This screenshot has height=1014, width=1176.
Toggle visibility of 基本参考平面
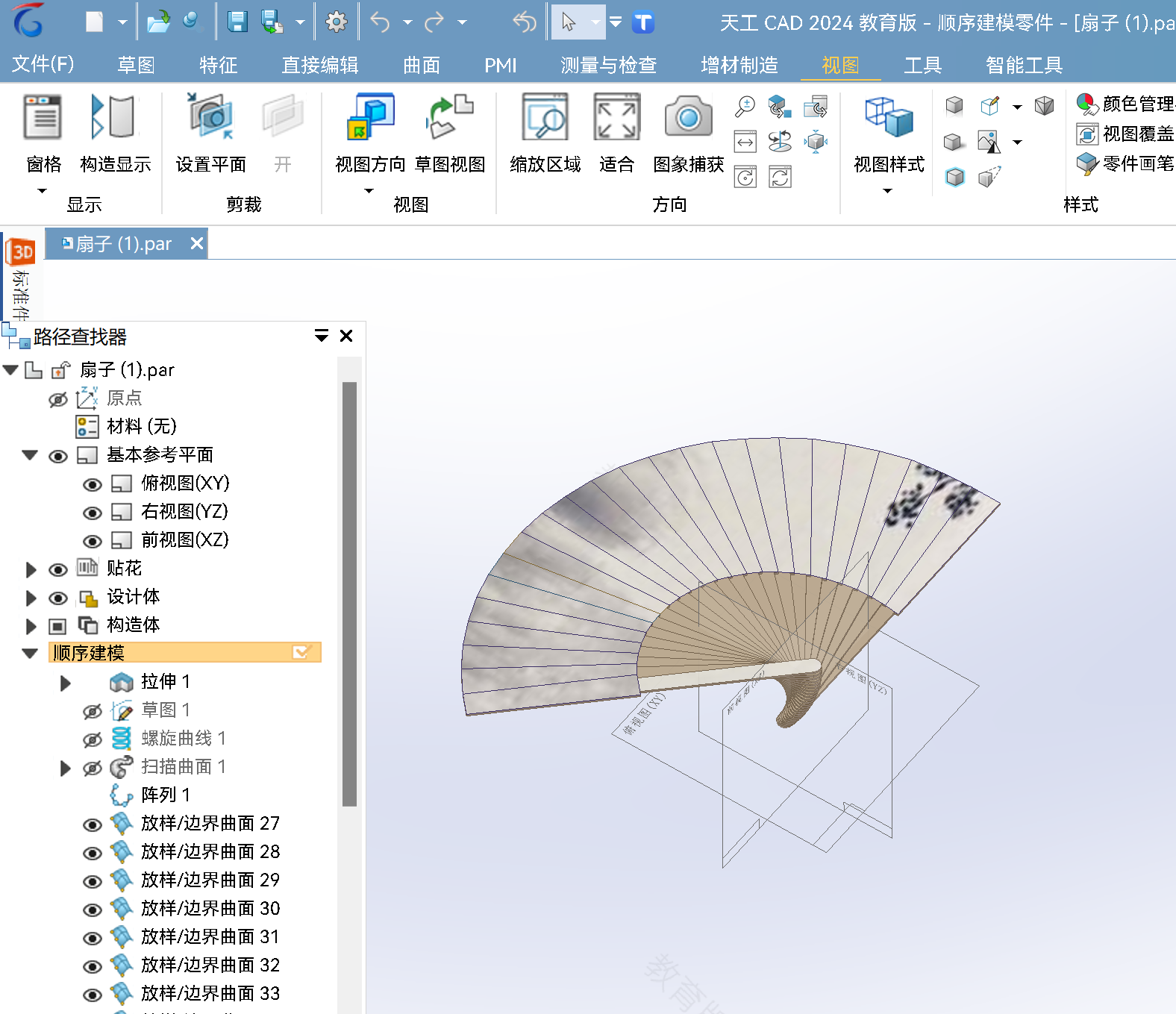pos(57,456)
